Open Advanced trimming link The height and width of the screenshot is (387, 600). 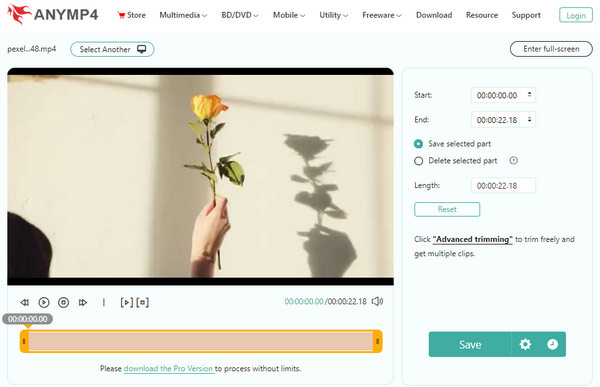473,239
